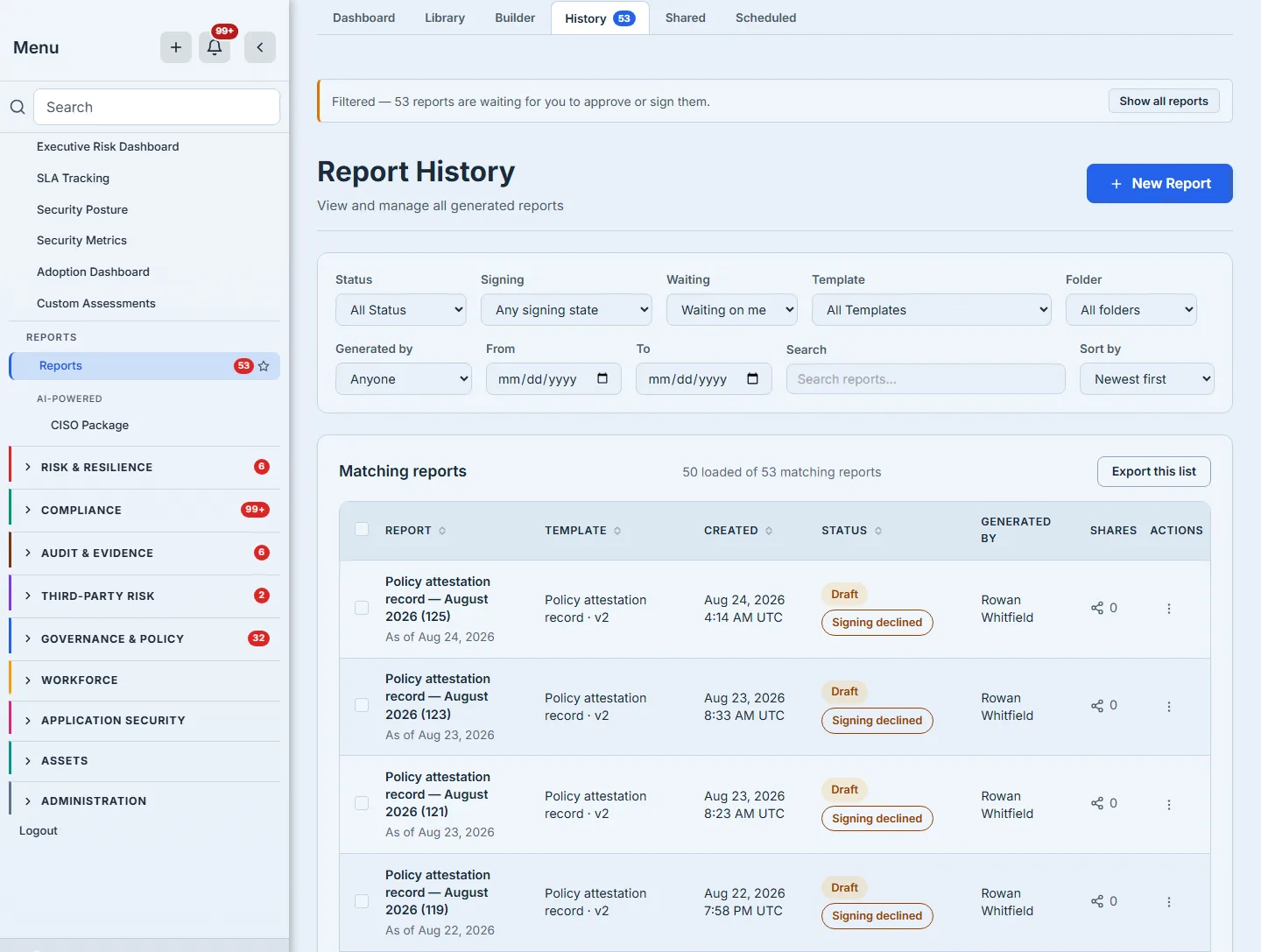Expand the Compliance section
The height and width of the screenshot is (952, 1261).
click(x=144, y=511)
